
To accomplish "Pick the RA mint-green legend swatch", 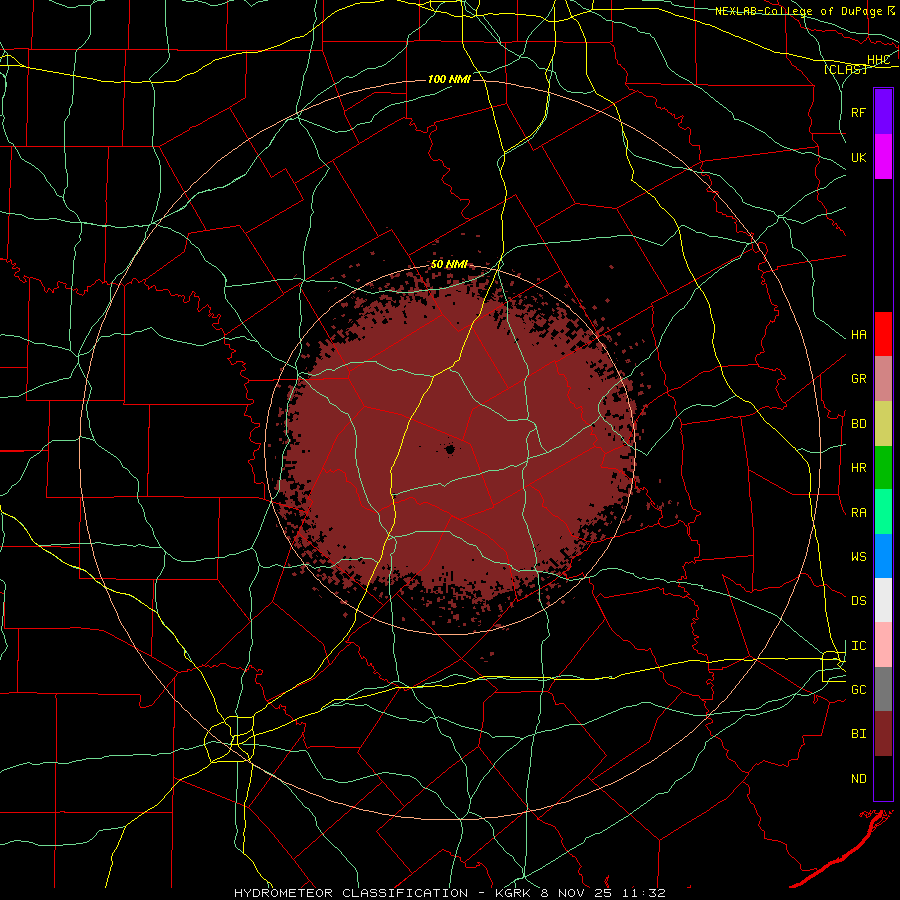I will click(883, 512).
